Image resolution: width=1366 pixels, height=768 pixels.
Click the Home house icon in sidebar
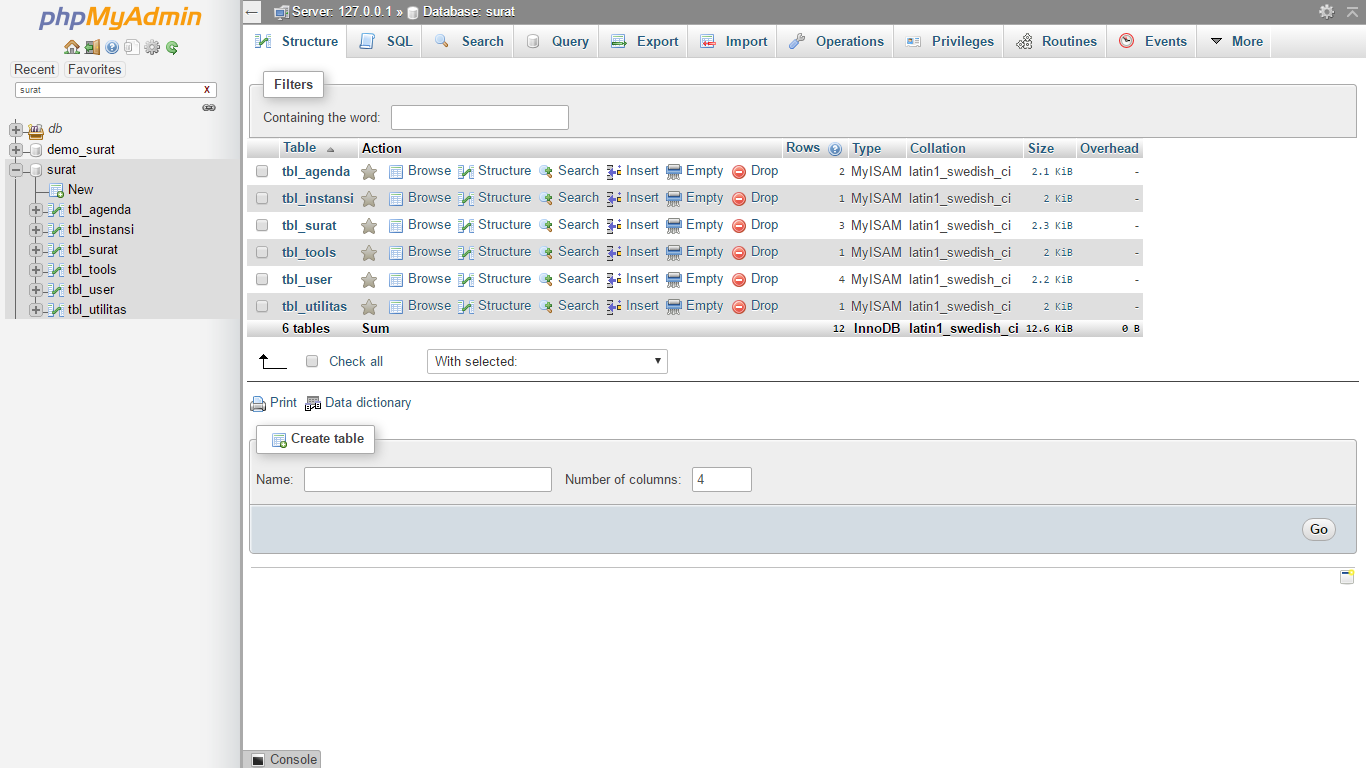click(x=71, y=47)
